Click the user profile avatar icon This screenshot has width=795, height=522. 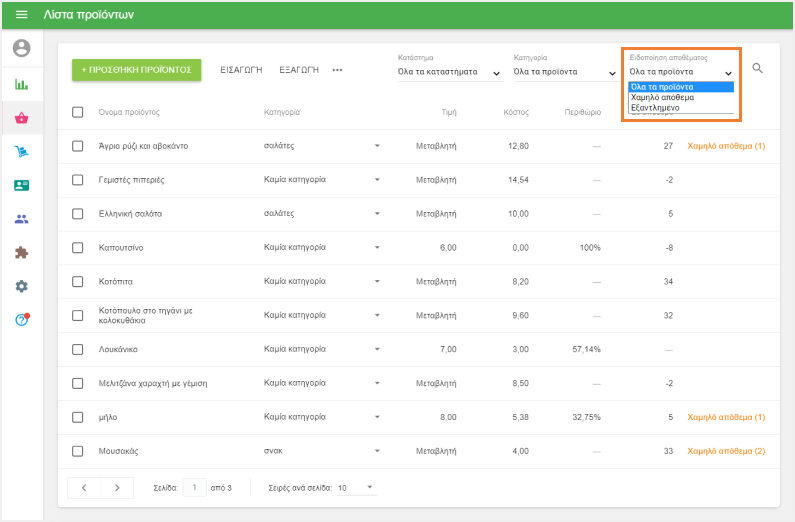click(21, 48)
